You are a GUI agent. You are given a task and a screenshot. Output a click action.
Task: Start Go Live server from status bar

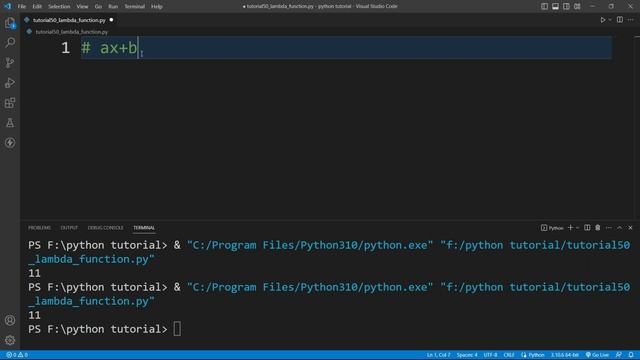[x=598, y=355]
